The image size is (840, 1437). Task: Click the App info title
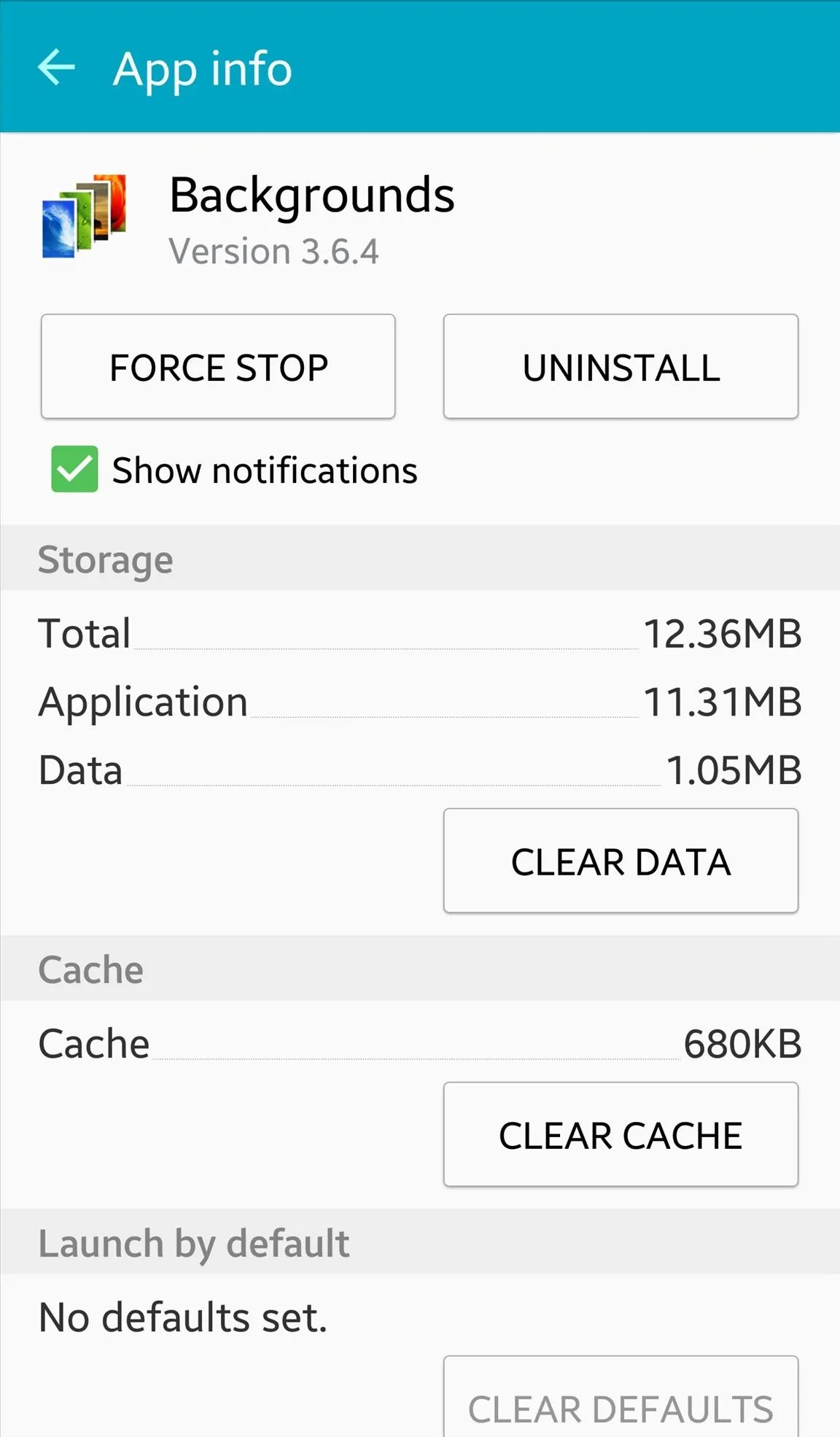click(203, 70)
